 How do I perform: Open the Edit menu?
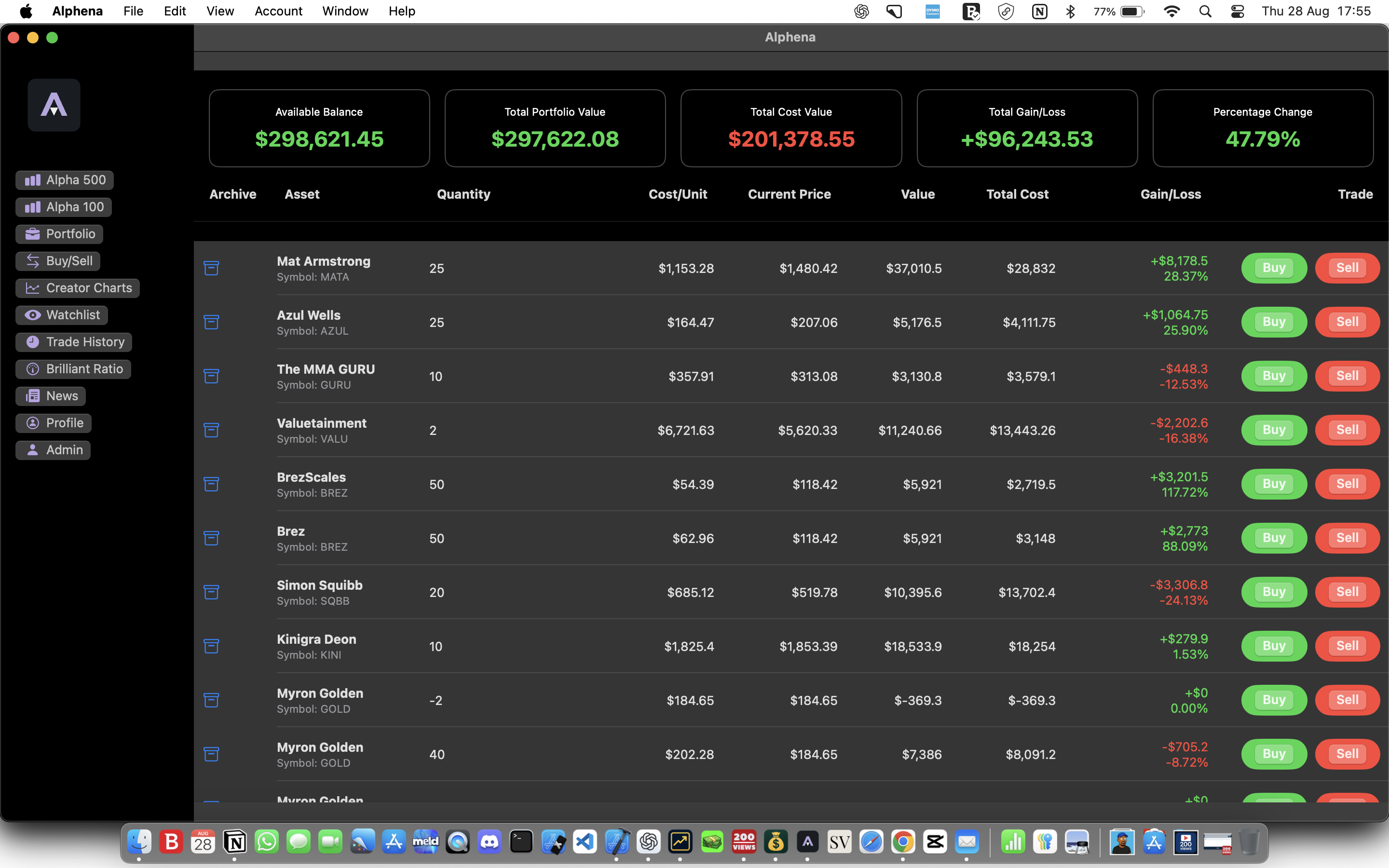click(x=175, y=12)
